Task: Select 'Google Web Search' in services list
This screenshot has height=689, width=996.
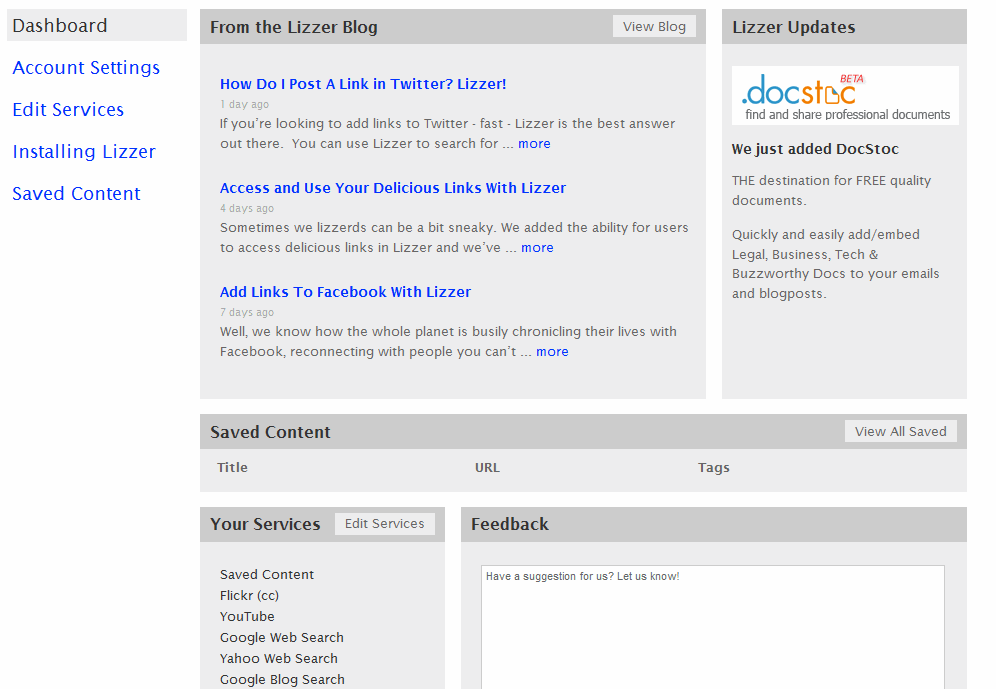Action: point(281,637)
